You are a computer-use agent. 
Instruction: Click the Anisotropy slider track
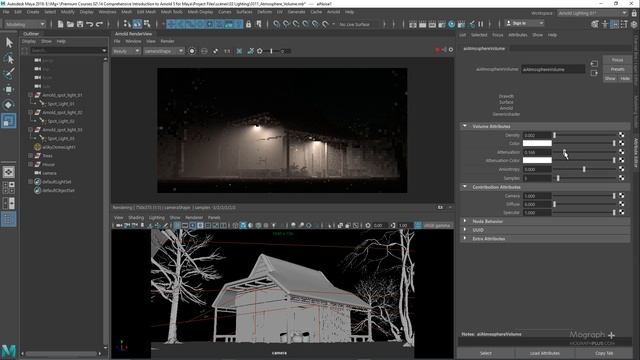tap(584, 169)
